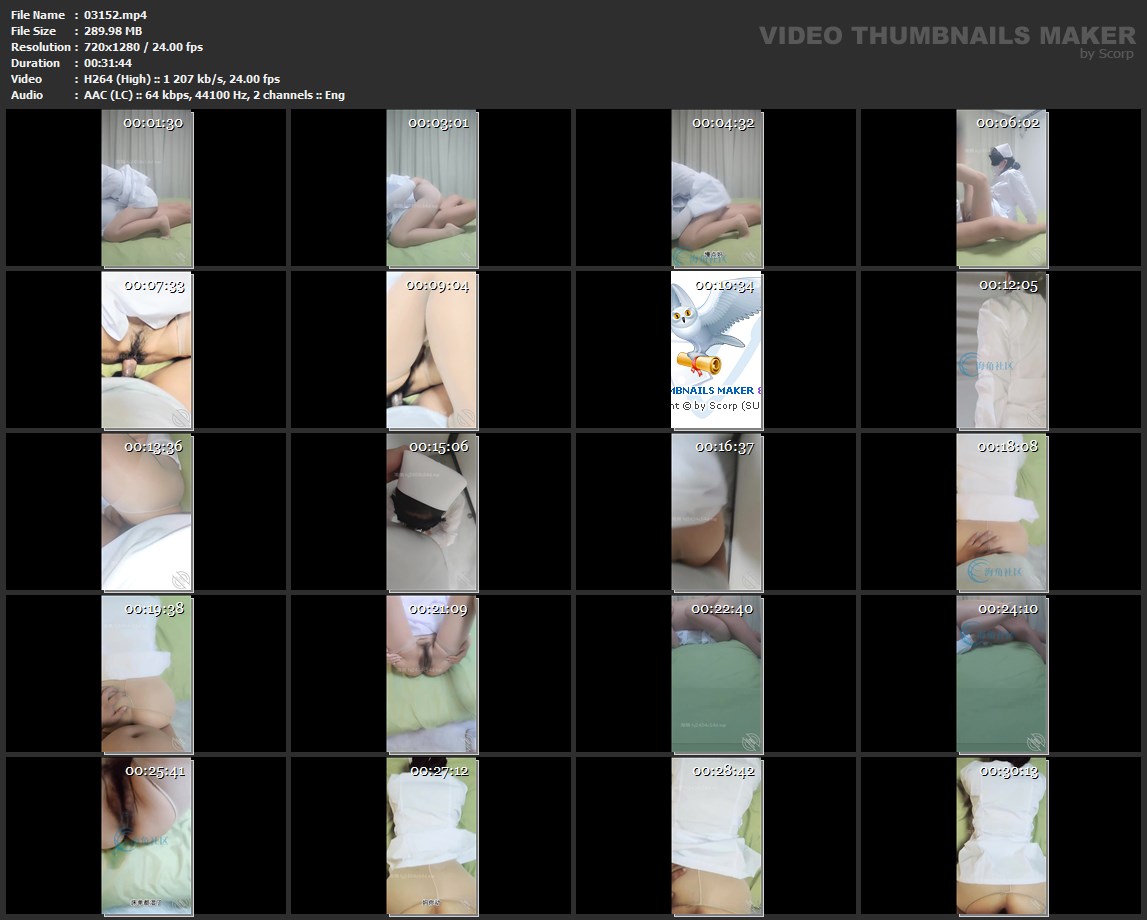Click the video codec line H264 (High)
The width and height of the screenshot is (1147, 920).
182,79
